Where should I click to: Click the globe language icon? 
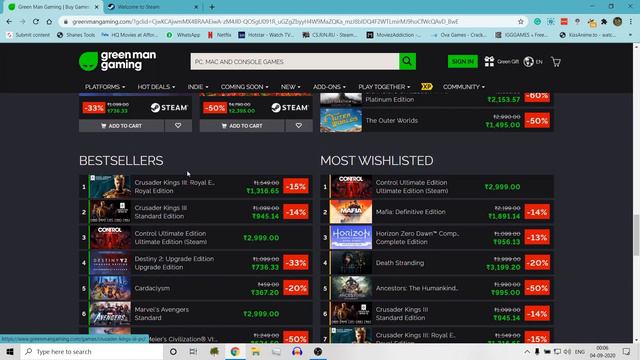[529, 62]
